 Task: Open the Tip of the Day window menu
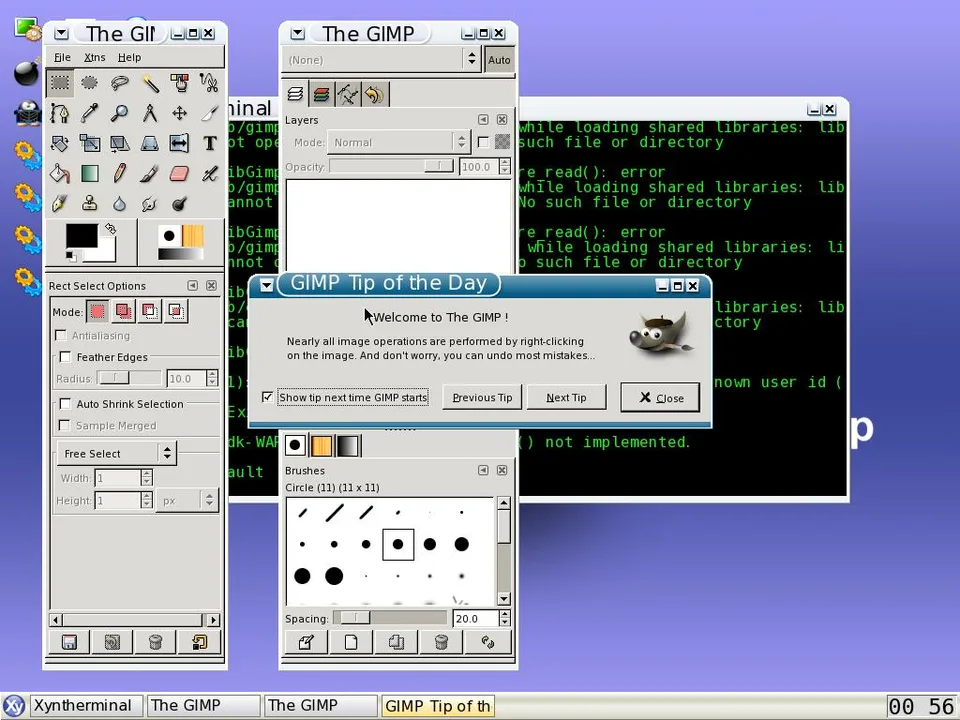click(x=266, y=285)
